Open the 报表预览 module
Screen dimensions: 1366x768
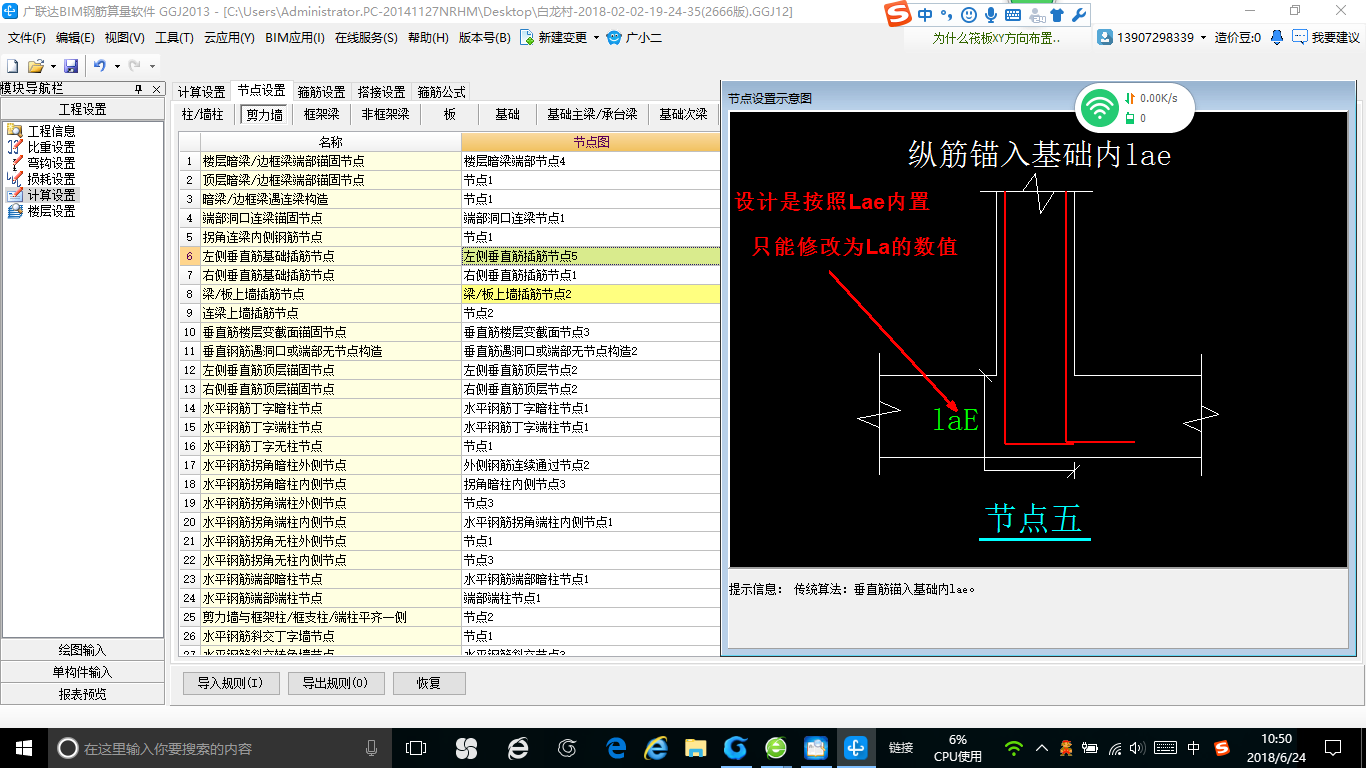pos(82,694)
